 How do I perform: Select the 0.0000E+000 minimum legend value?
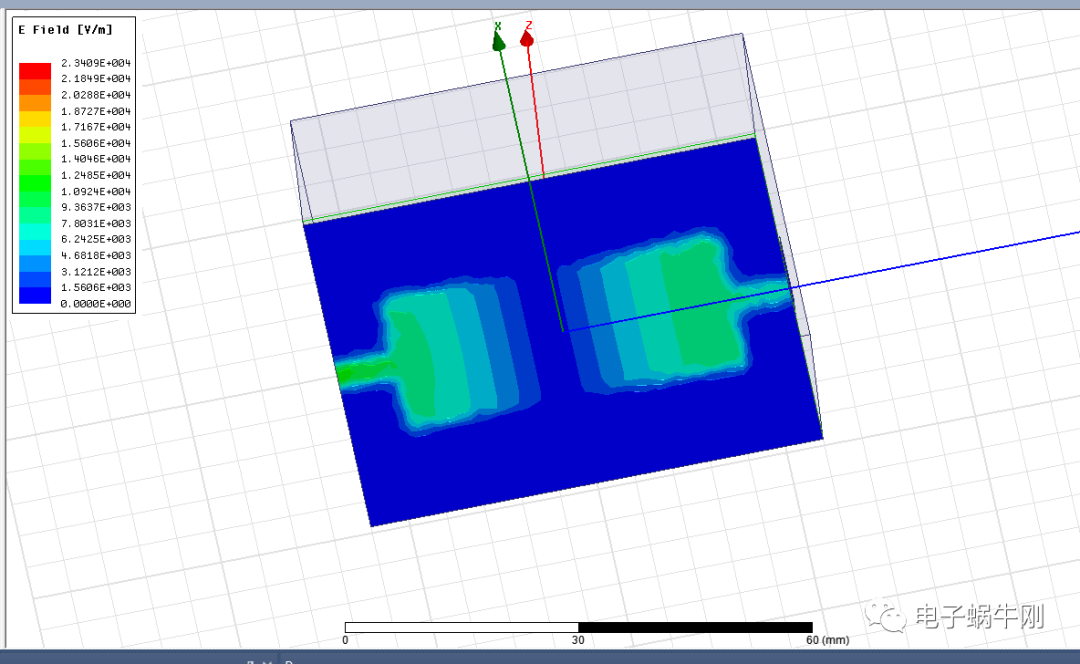click(x=96, y=303)
